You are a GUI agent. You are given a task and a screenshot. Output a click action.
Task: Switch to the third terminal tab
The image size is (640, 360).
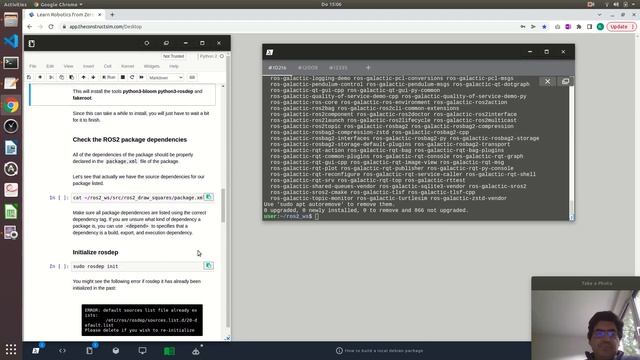pos(338,68)
